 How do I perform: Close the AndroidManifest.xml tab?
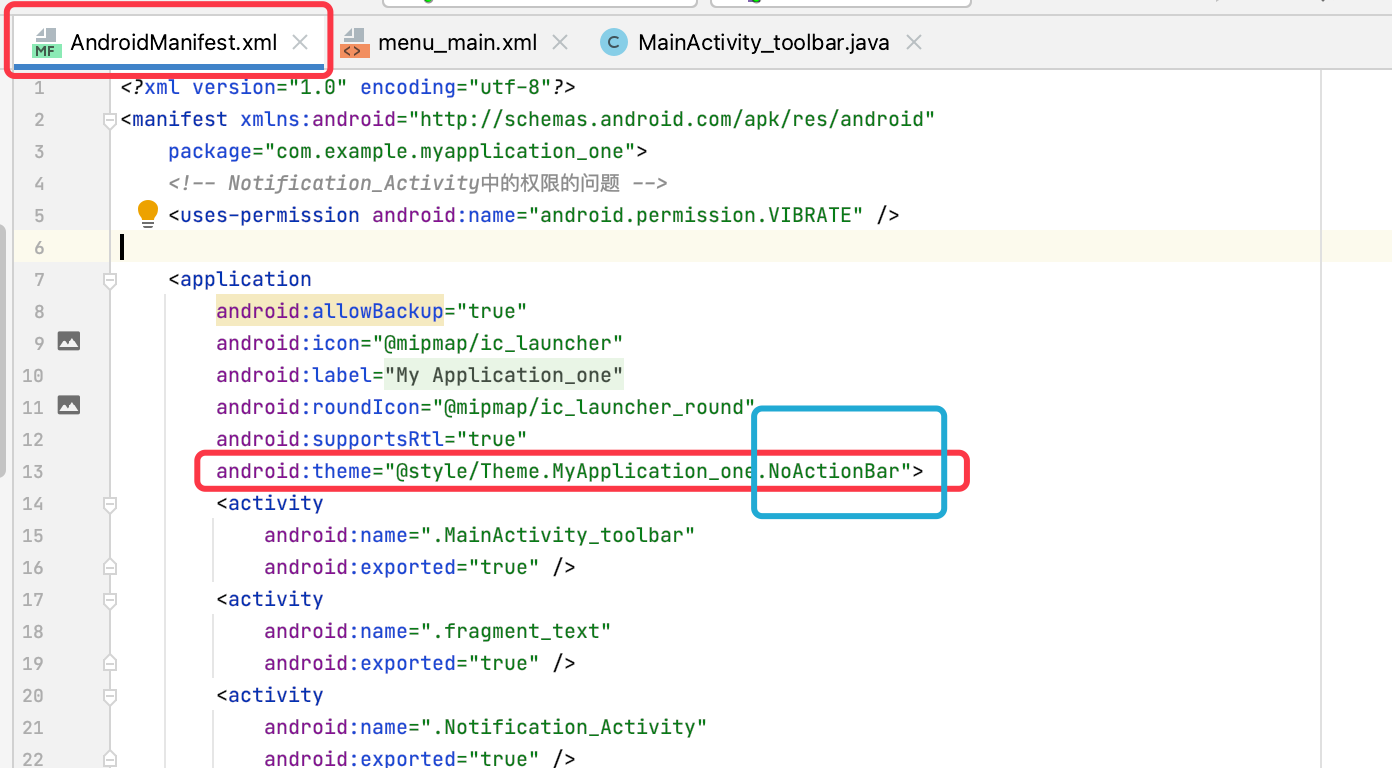point(299,42)
